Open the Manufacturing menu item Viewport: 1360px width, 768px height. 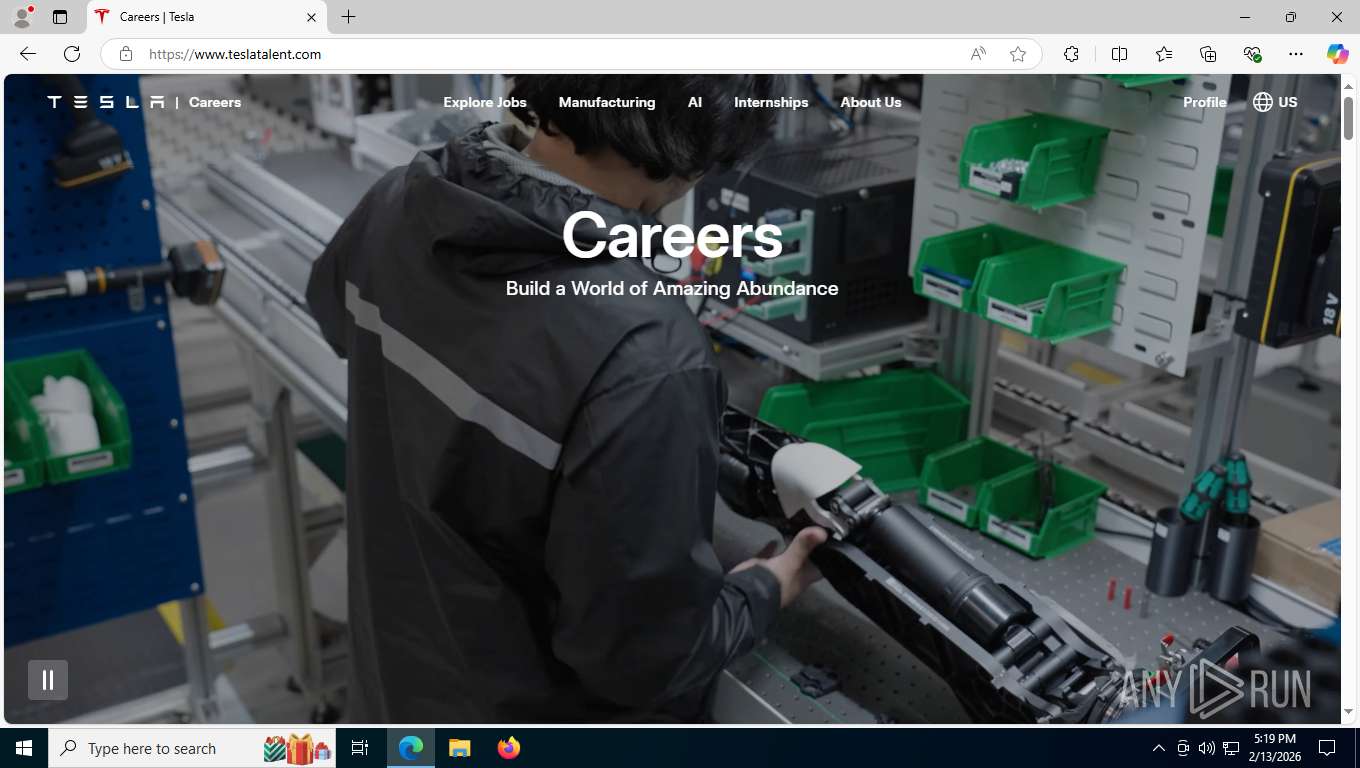pyautogui.click(x=607, y=102)
